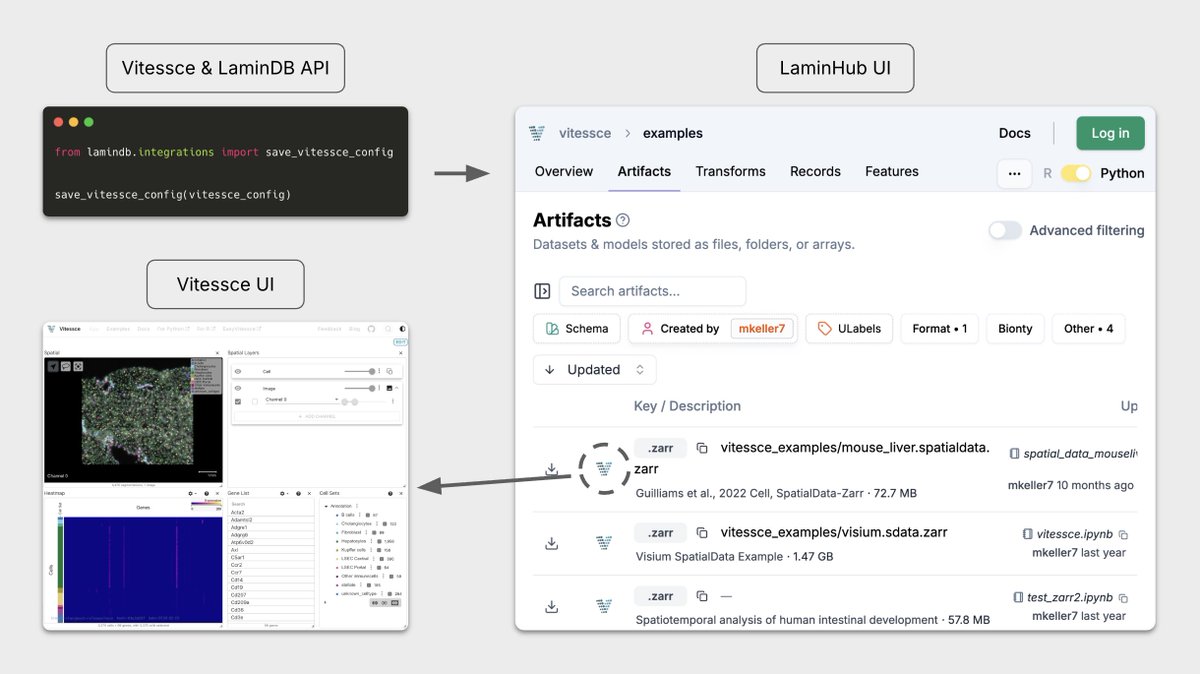Click Examples in Vitessce UI navbar

coord(118,329)
